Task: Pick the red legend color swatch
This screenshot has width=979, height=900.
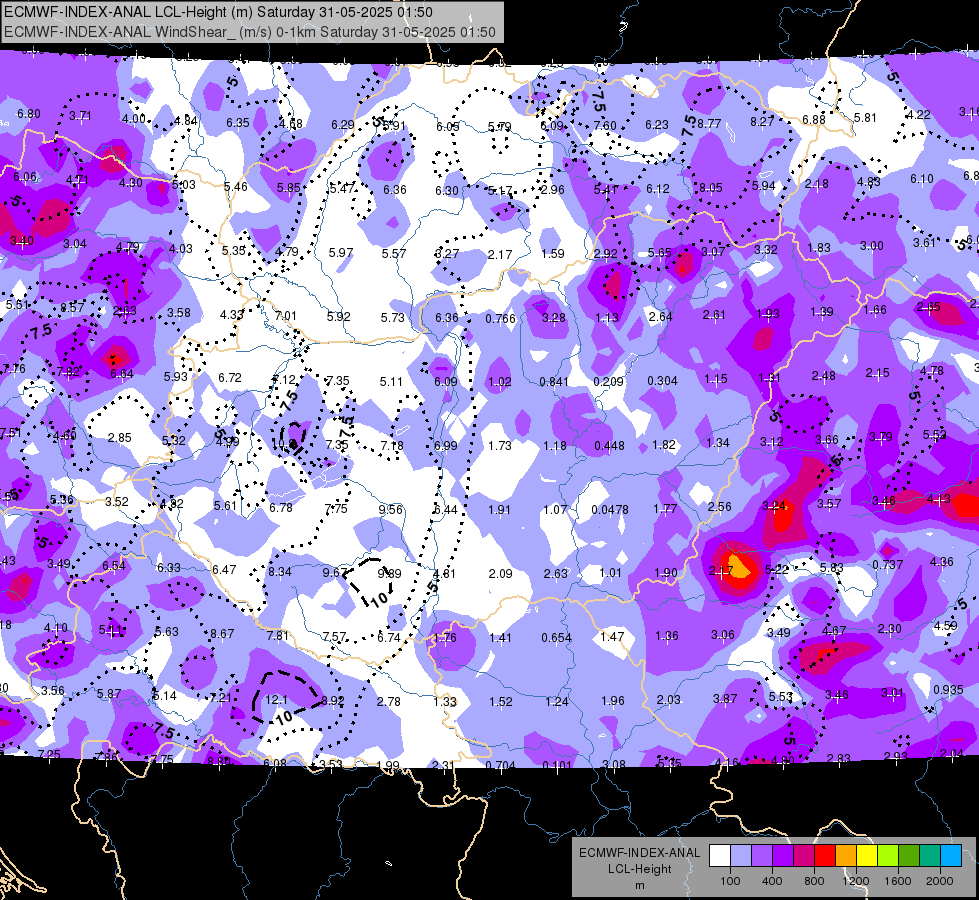Action: point(825,856)
